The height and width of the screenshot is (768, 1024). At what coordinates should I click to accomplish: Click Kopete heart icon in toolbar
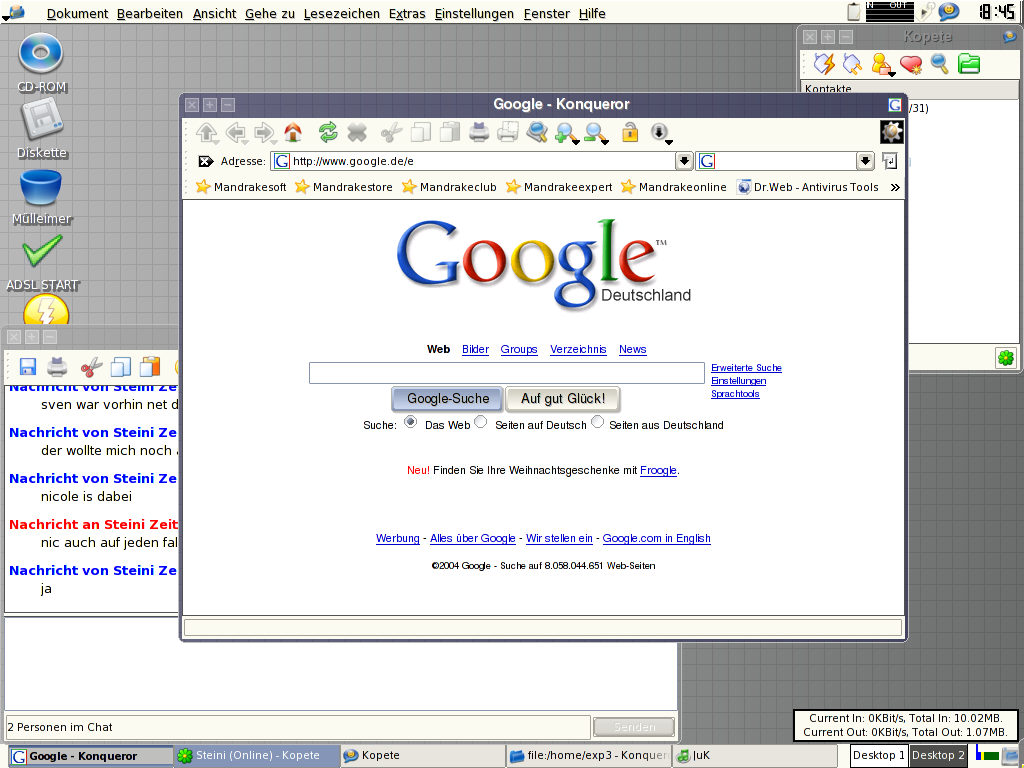pyautogui.click(x=910, y=64)
